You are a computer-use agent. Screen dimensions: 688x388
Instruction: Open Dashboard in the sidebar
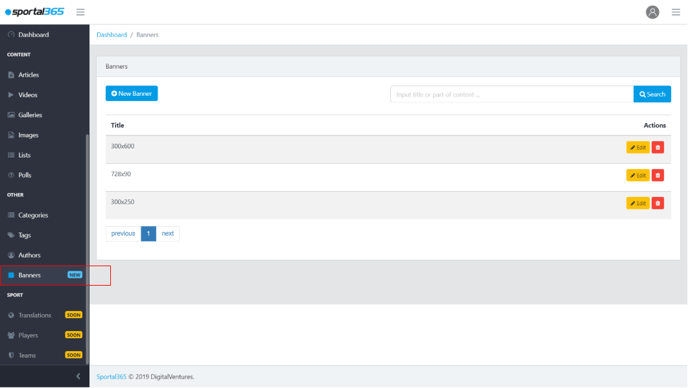(x=44, y=35)
